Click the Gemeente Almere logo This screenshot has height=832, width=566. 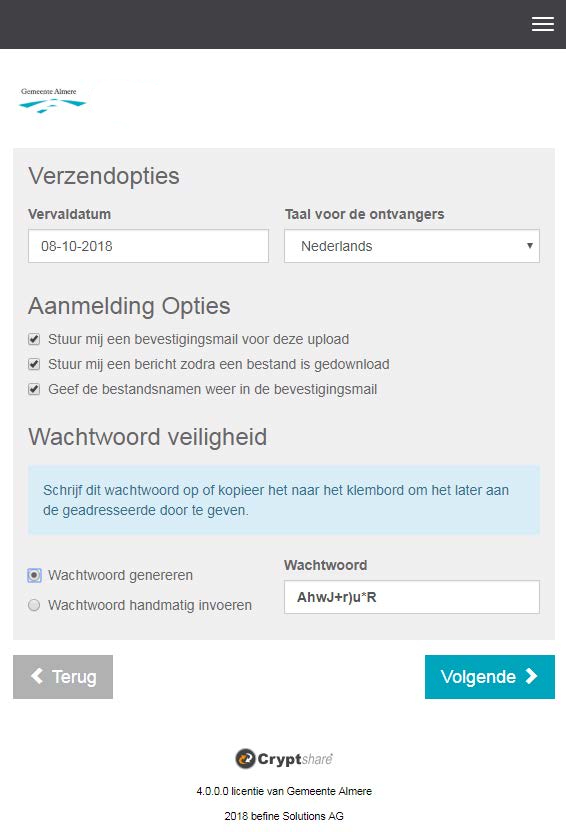coord(52,100)
